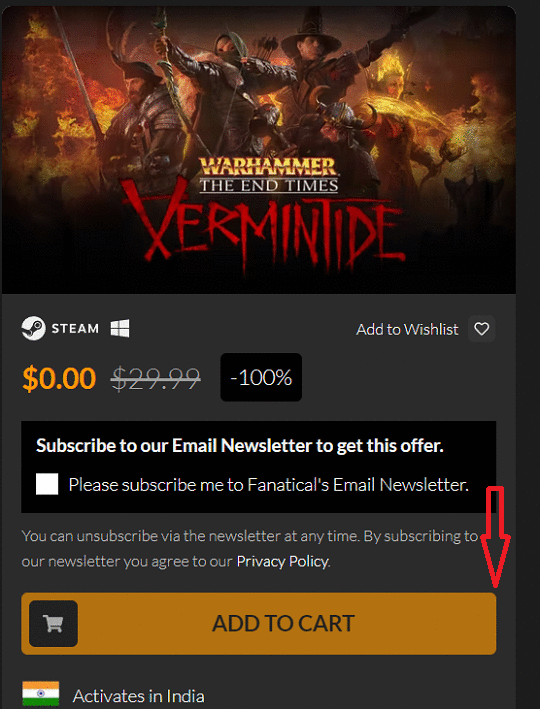Click the Steam logo icon
This screenshot has height=709, width=540.
33,328
